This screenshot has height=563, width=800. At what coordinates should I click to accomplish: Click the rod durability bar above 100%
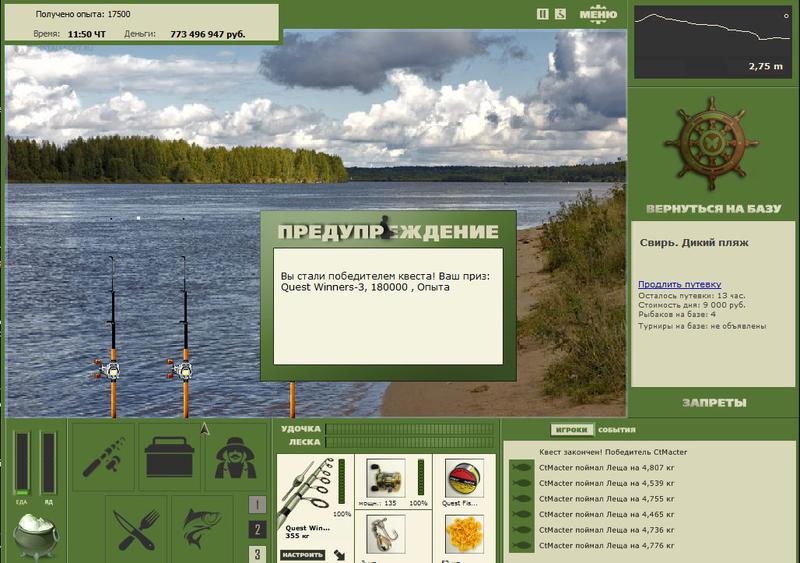341,481
